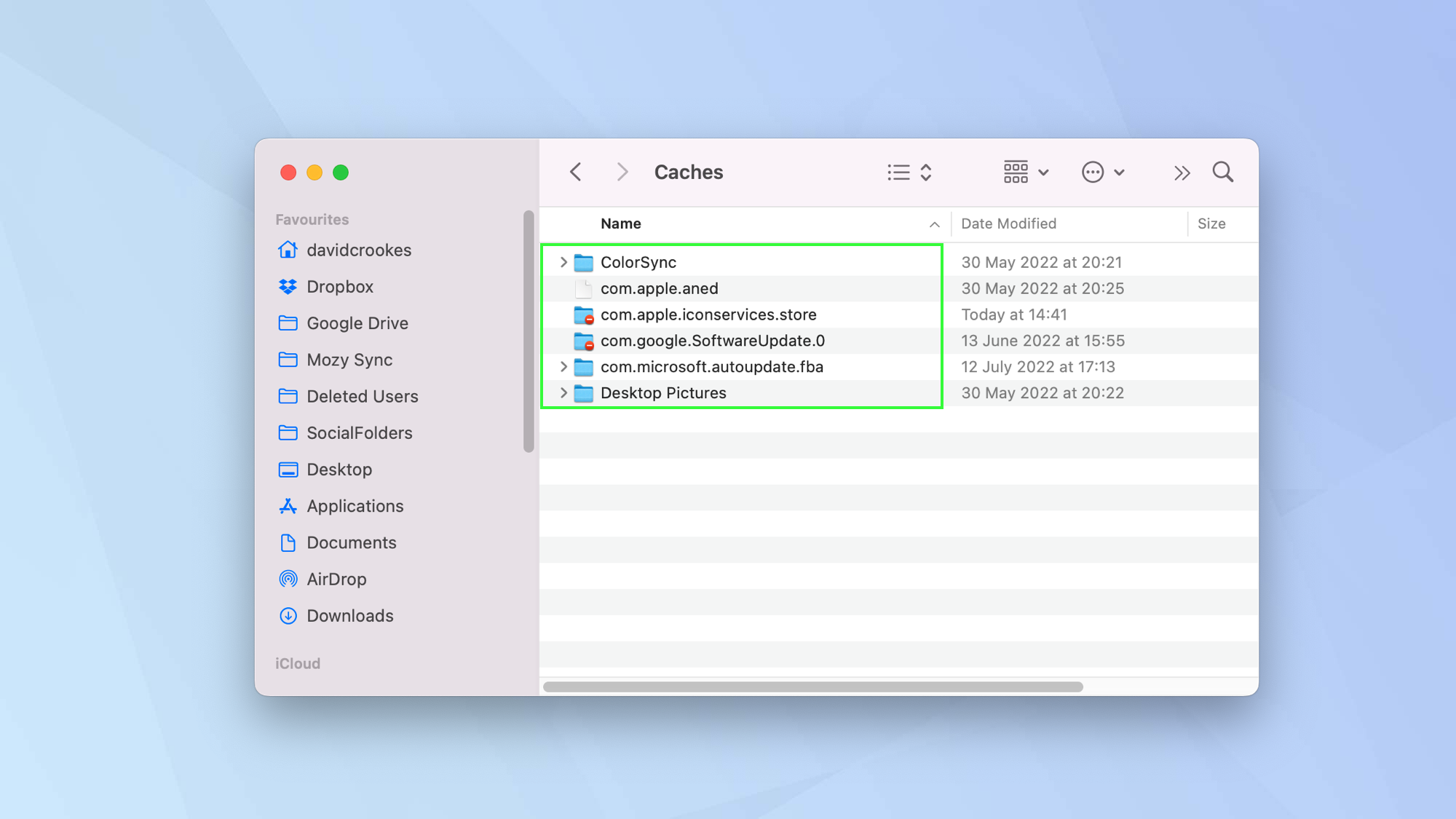Screen dimensions: 1456x819
Task: Expand the Desktop Pictures folder
Action: point(563,393)
